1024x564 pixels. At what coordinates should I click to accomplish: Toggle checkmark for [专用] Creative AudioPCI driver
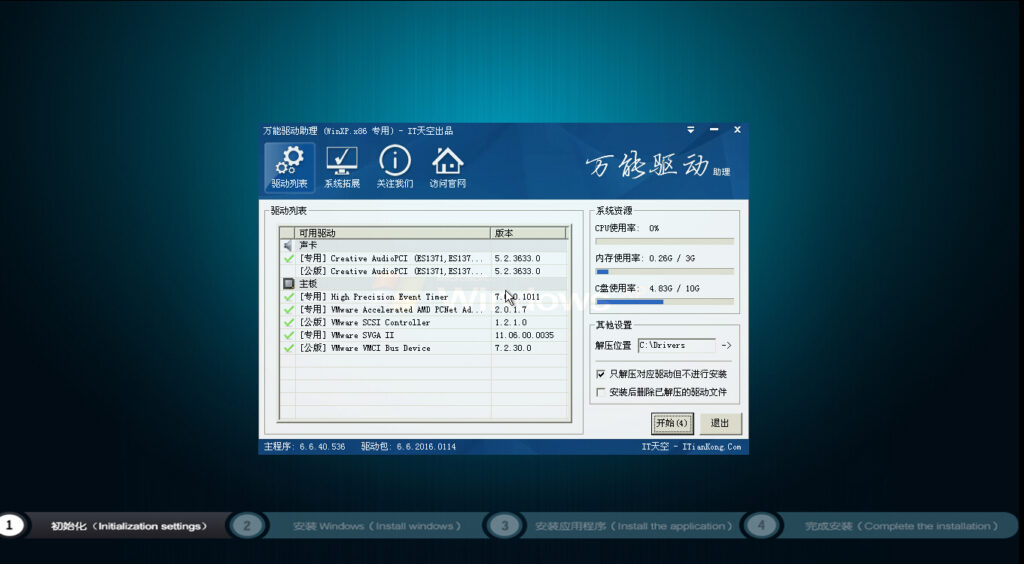tap(288, 258)
